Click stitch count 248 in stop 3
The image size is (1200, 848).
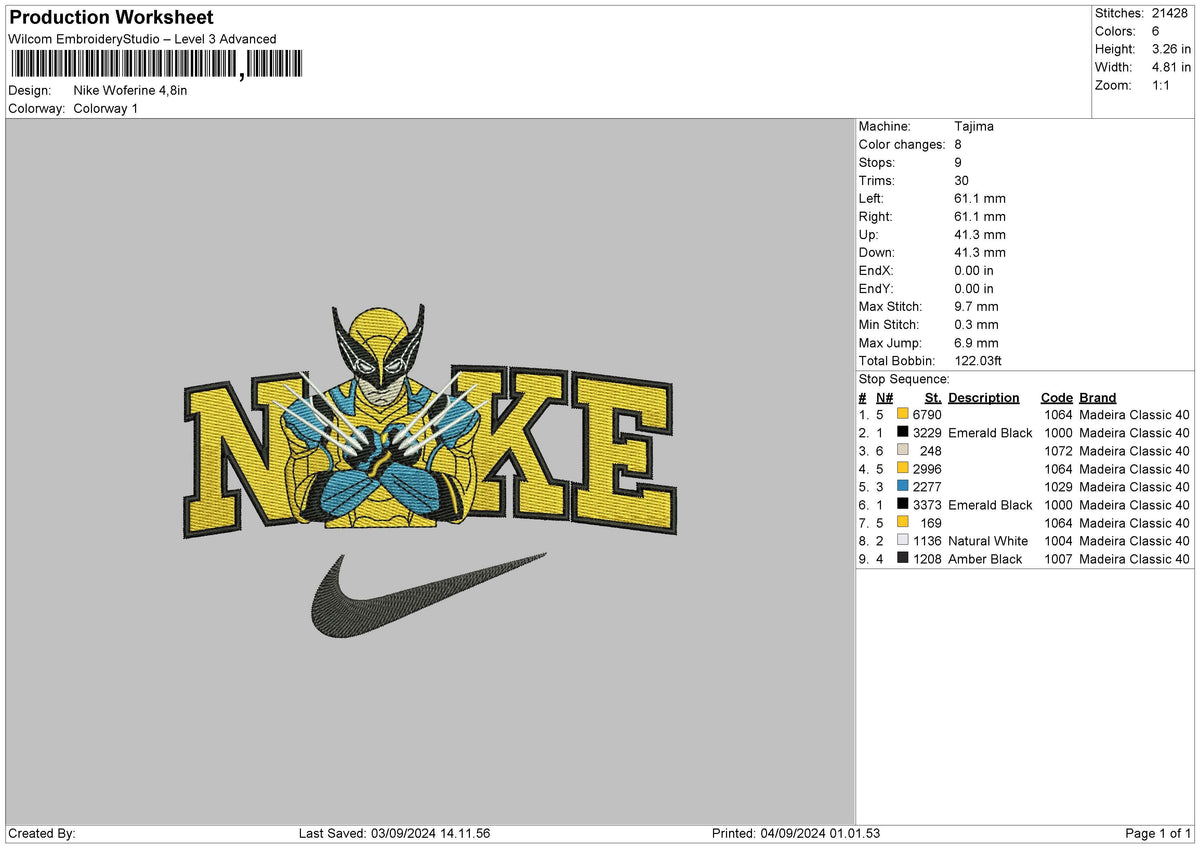tap(931, 450)
